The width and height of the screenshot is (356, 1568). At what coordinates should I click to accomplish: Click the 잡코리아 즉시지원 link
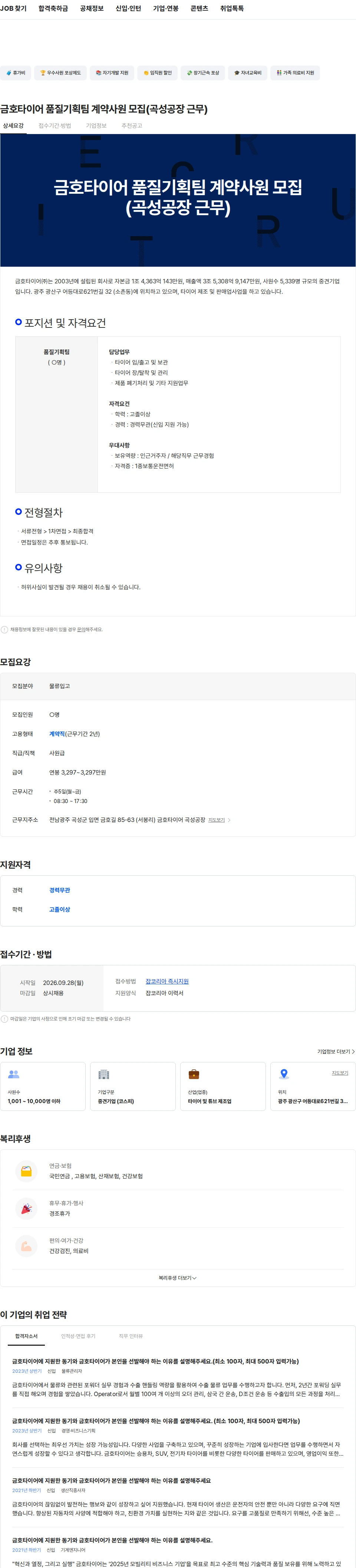167,981
